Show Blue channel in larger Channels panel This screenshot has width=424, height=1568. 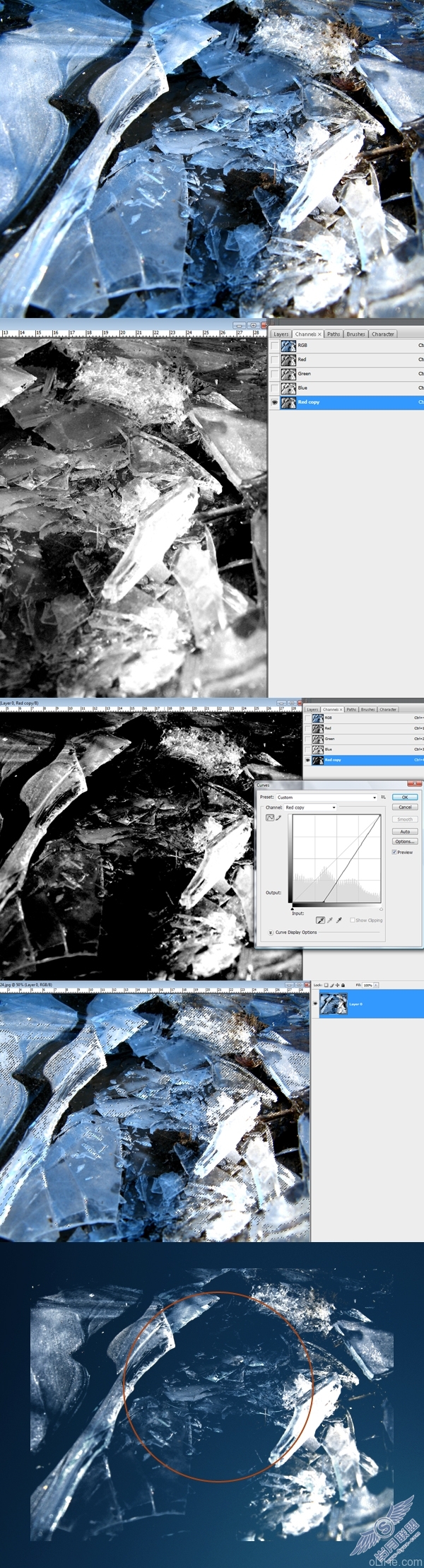pos(275,388)
